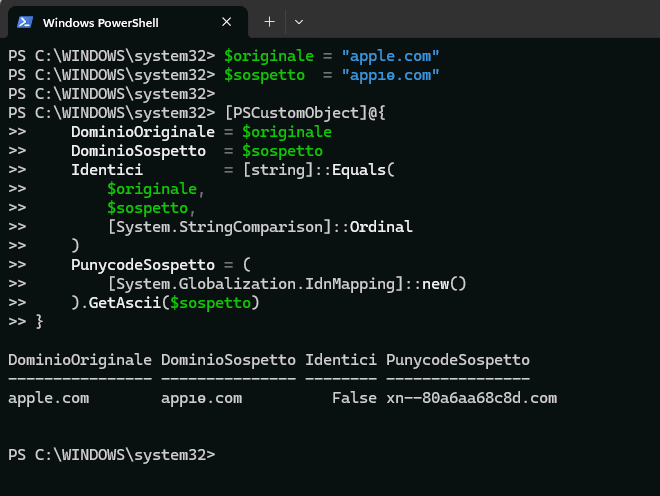Click the DominioSospetto output column header

(228, 360)
